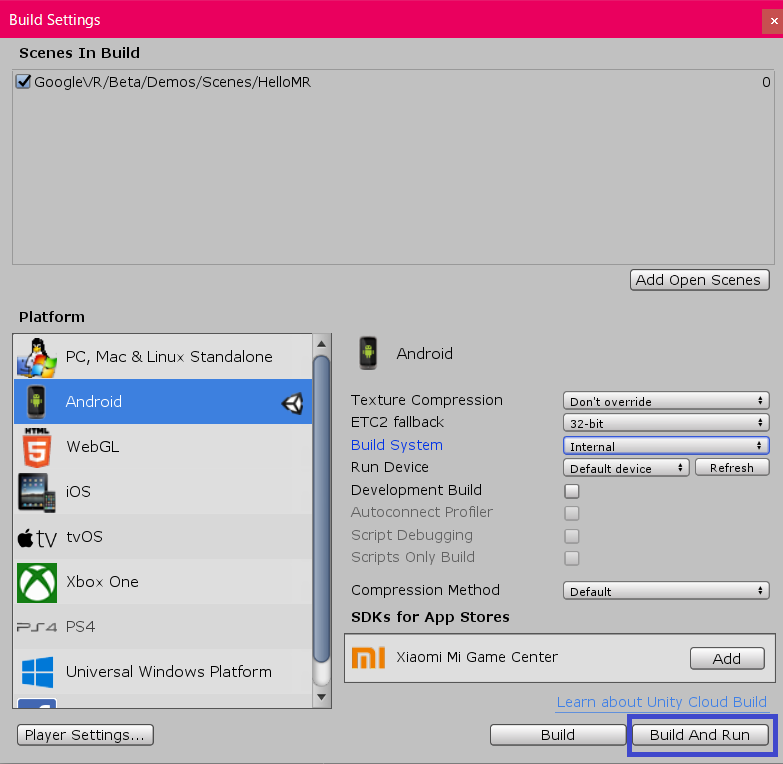The image size is (783, 764).
Task: Click the WebGL HTML5 icon
Action: [37, 447]
